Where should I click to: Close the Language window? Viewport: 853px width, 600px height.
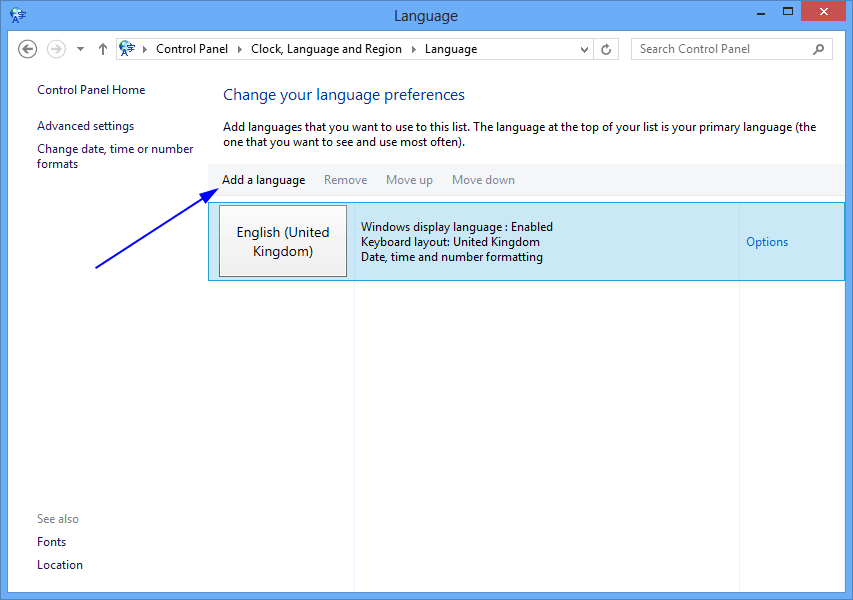click(x=823, y=11)
